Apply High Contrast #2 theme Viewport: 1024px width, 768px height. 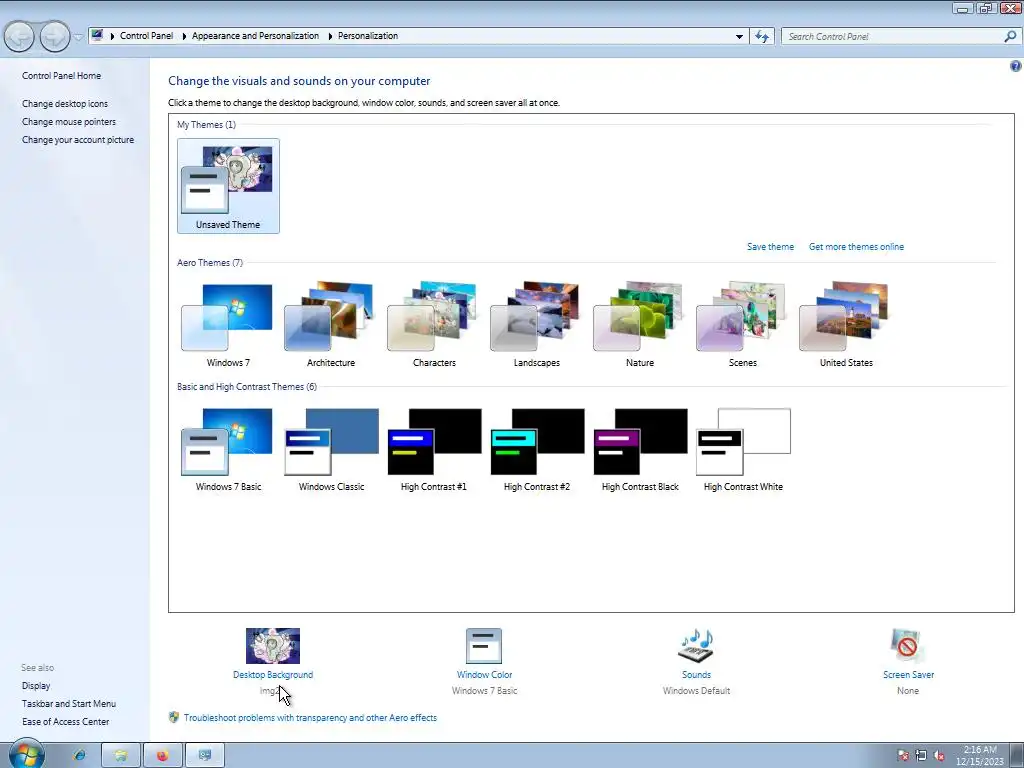(x=536, y=449)
